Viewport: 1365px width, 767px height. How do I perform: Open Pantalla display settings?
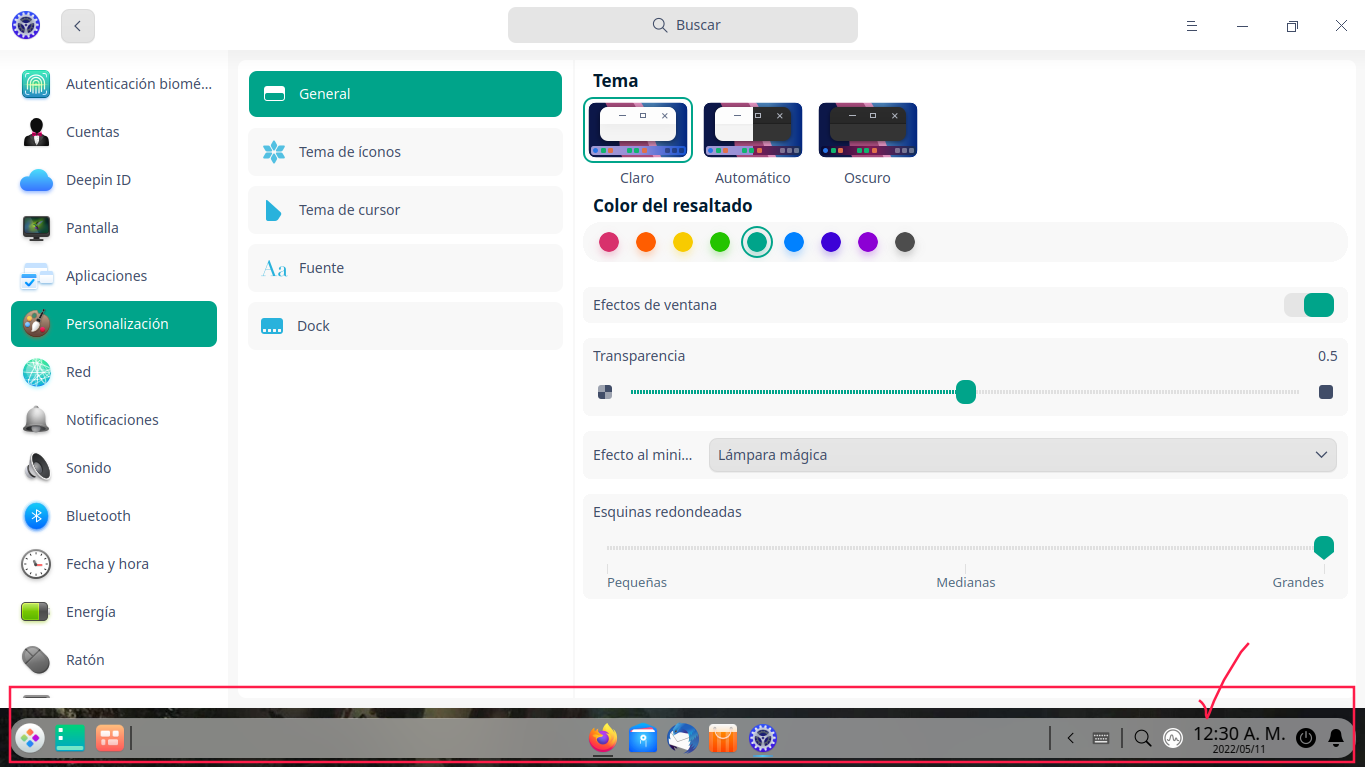pyautogui.click(x=114, y=228)
